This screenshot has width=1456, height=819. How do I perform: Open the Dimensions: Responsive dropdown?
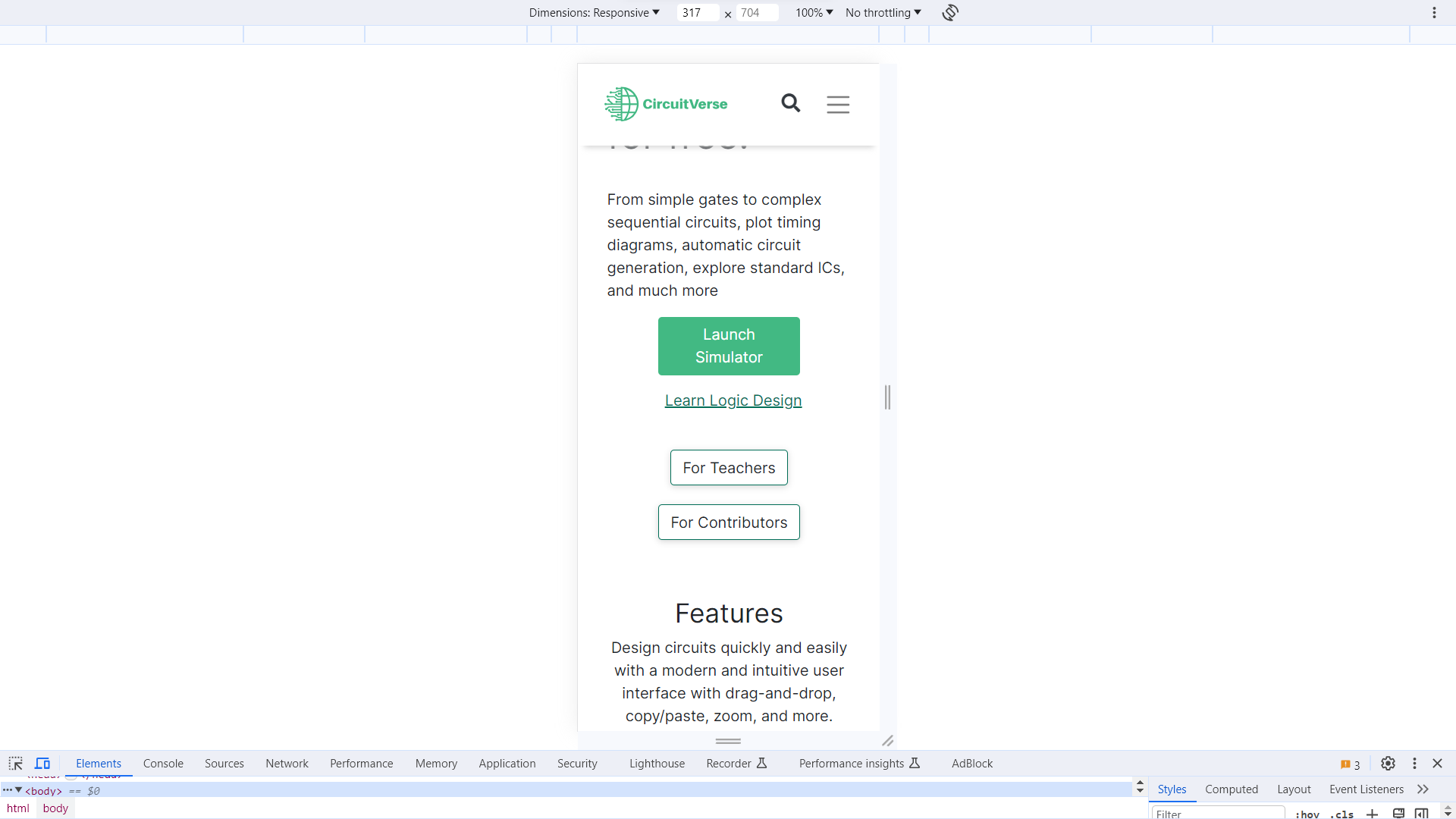point(593,12)
